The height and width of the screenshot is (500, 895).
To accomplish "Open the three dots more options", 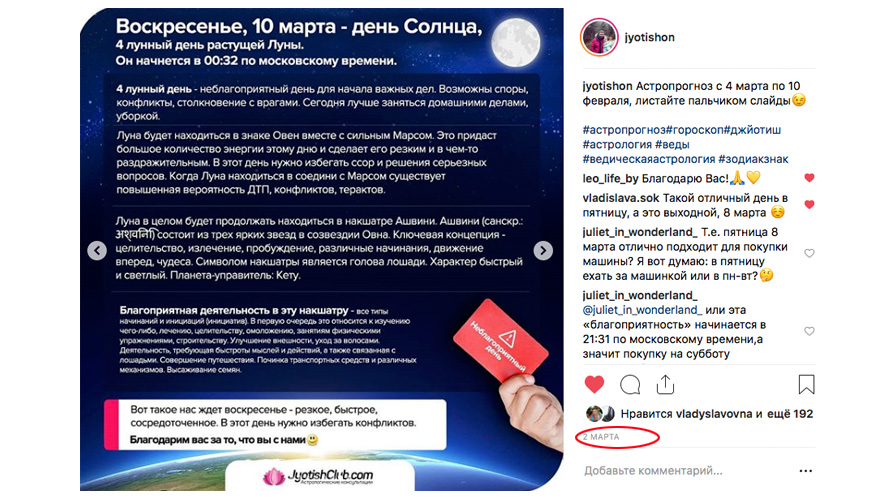I will tap(805, 471).
